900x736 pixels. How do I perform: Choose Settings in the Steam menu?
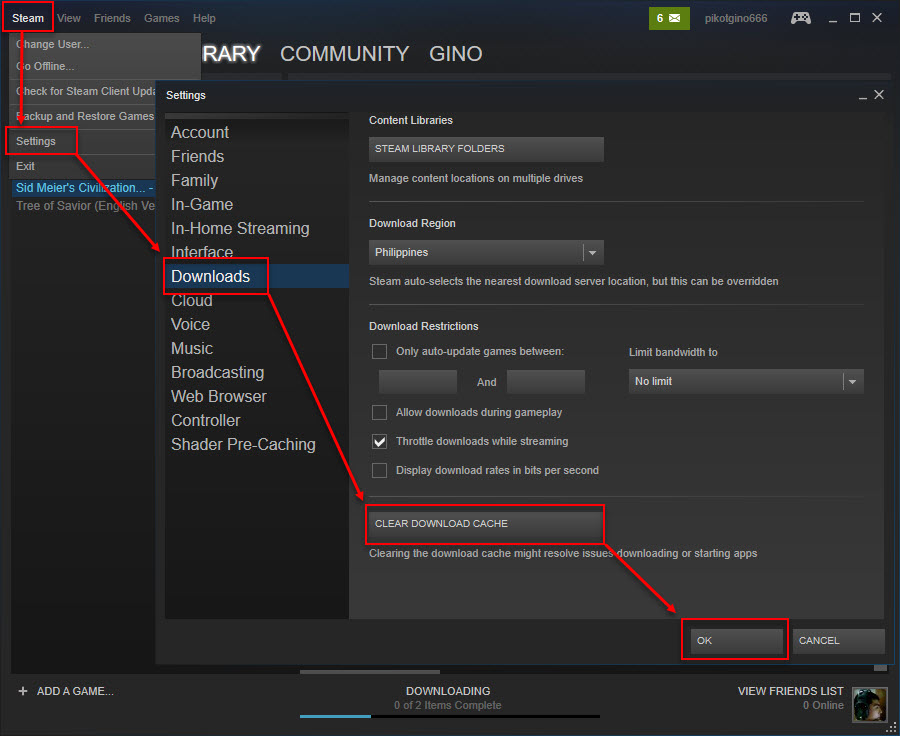pos(83,141)
